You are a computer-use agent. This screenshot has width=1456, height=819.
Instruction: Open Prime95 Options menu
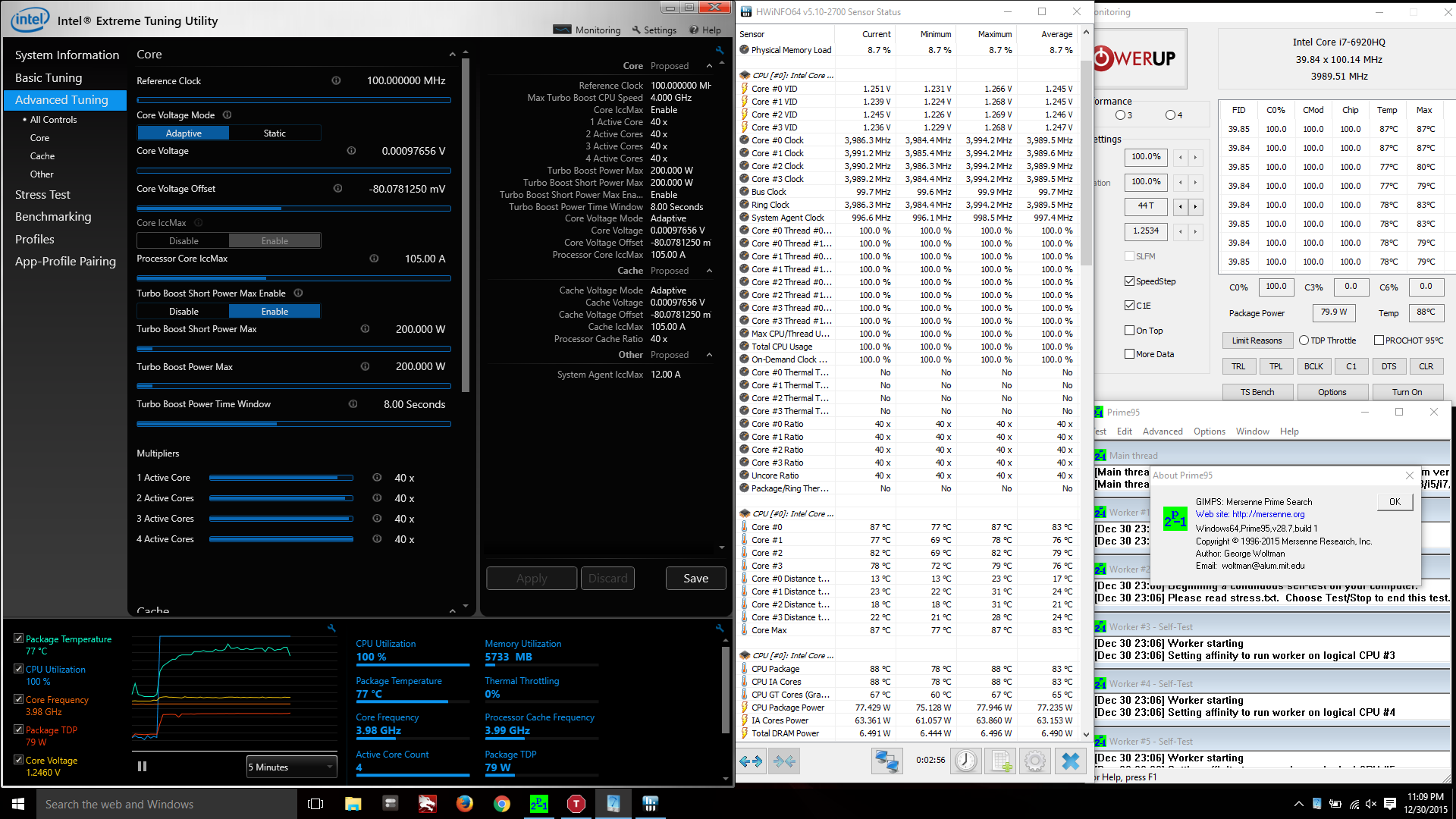point(1209,431)
